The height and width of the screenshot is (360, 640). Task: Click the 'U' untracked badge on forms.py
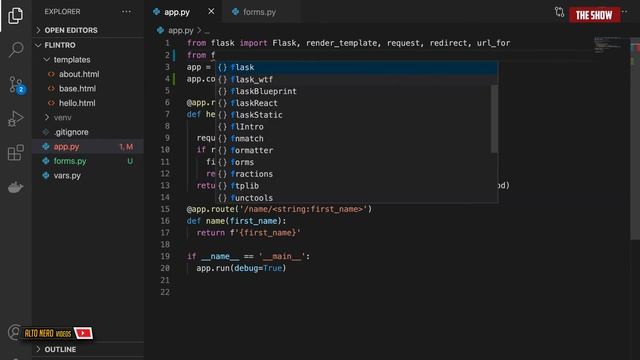tap(130, 161)
